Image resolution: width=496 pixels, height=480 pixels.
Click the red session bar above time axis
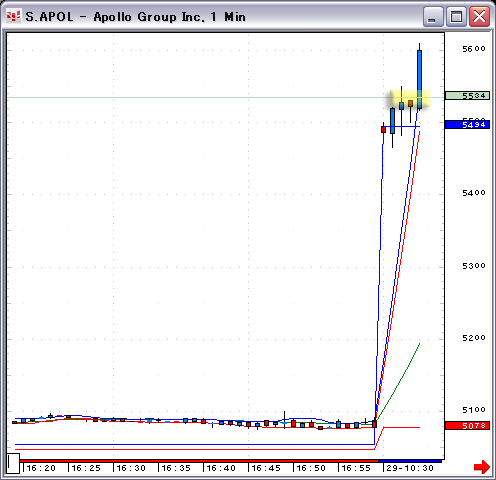click(199, 461)
